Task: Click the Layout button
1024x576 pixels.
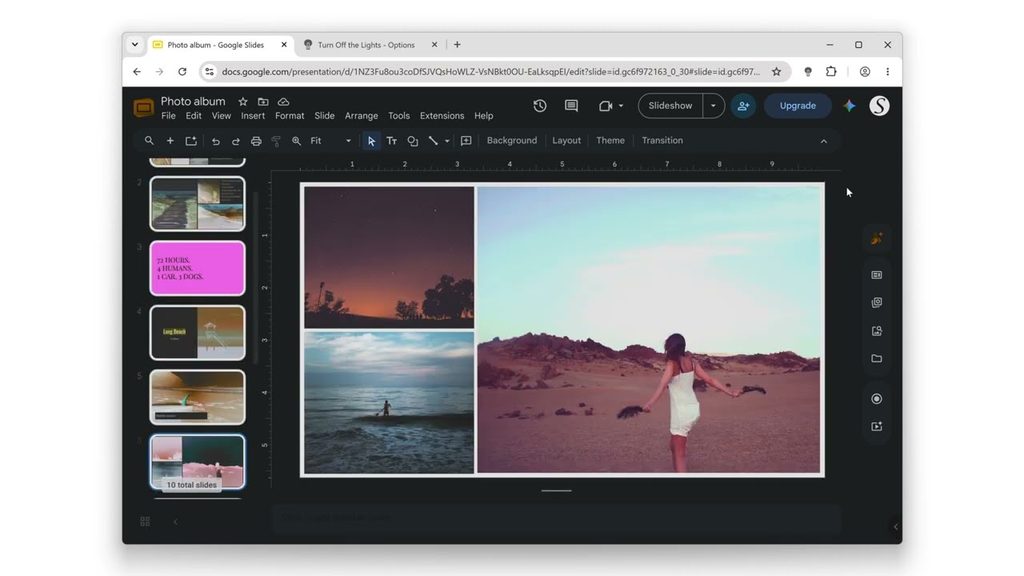Action: coord(566,140)
